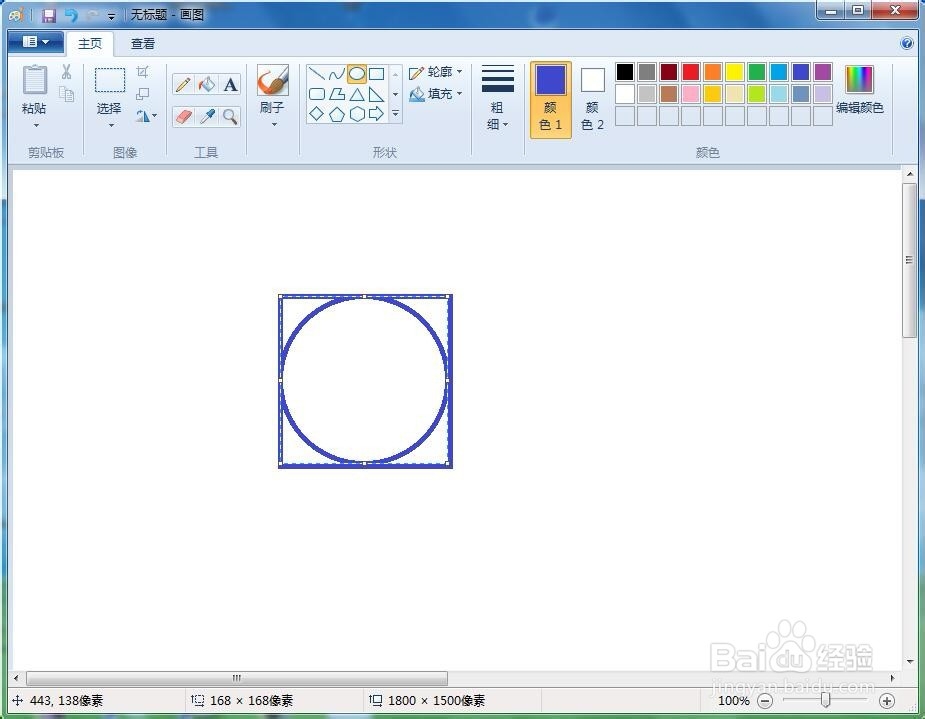Click the vertical scrollbar thumb

coord(909,260)
